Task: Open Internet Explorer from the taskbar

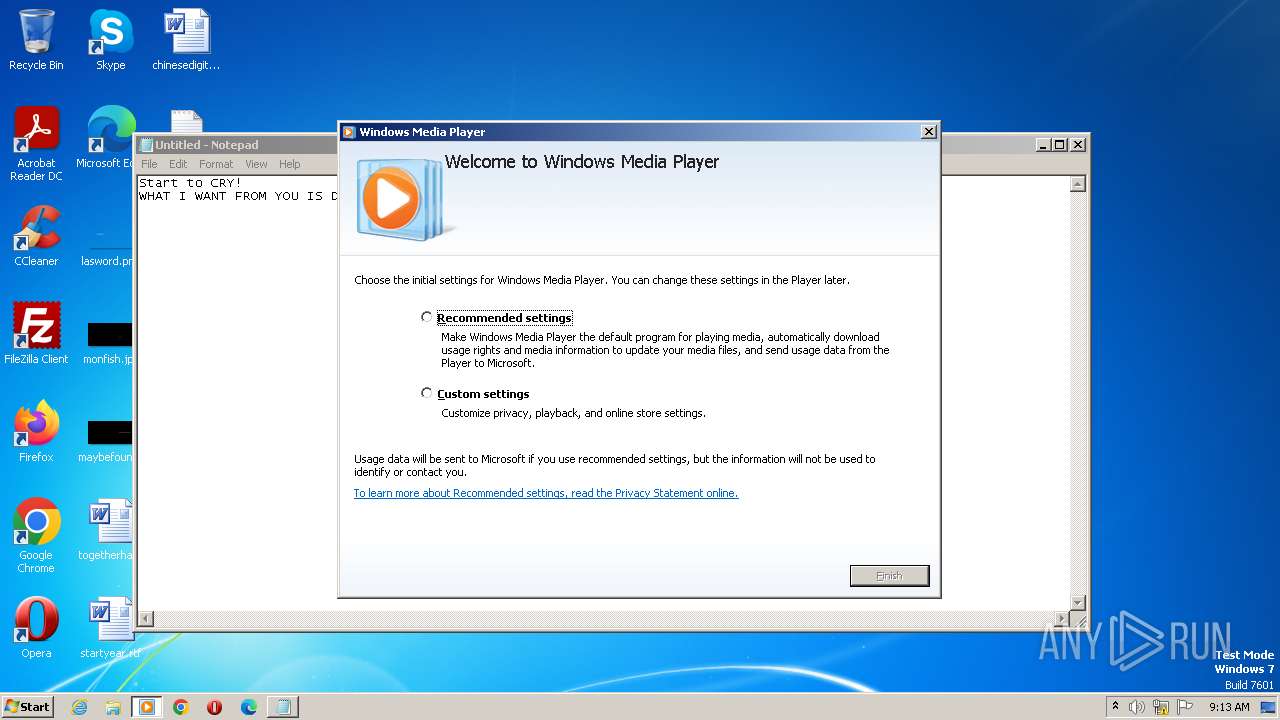Action: pos(79,707)
